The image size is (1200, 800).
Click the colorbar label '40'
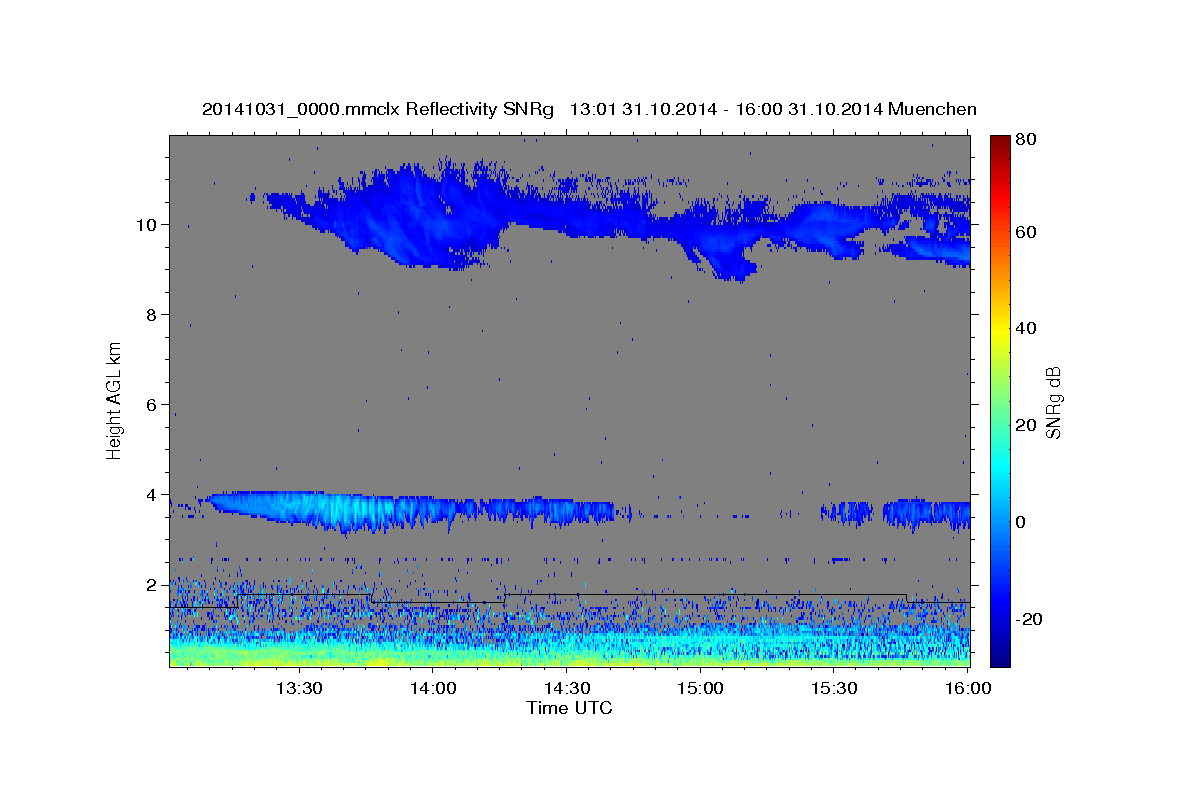click(x=1026, y=328)
